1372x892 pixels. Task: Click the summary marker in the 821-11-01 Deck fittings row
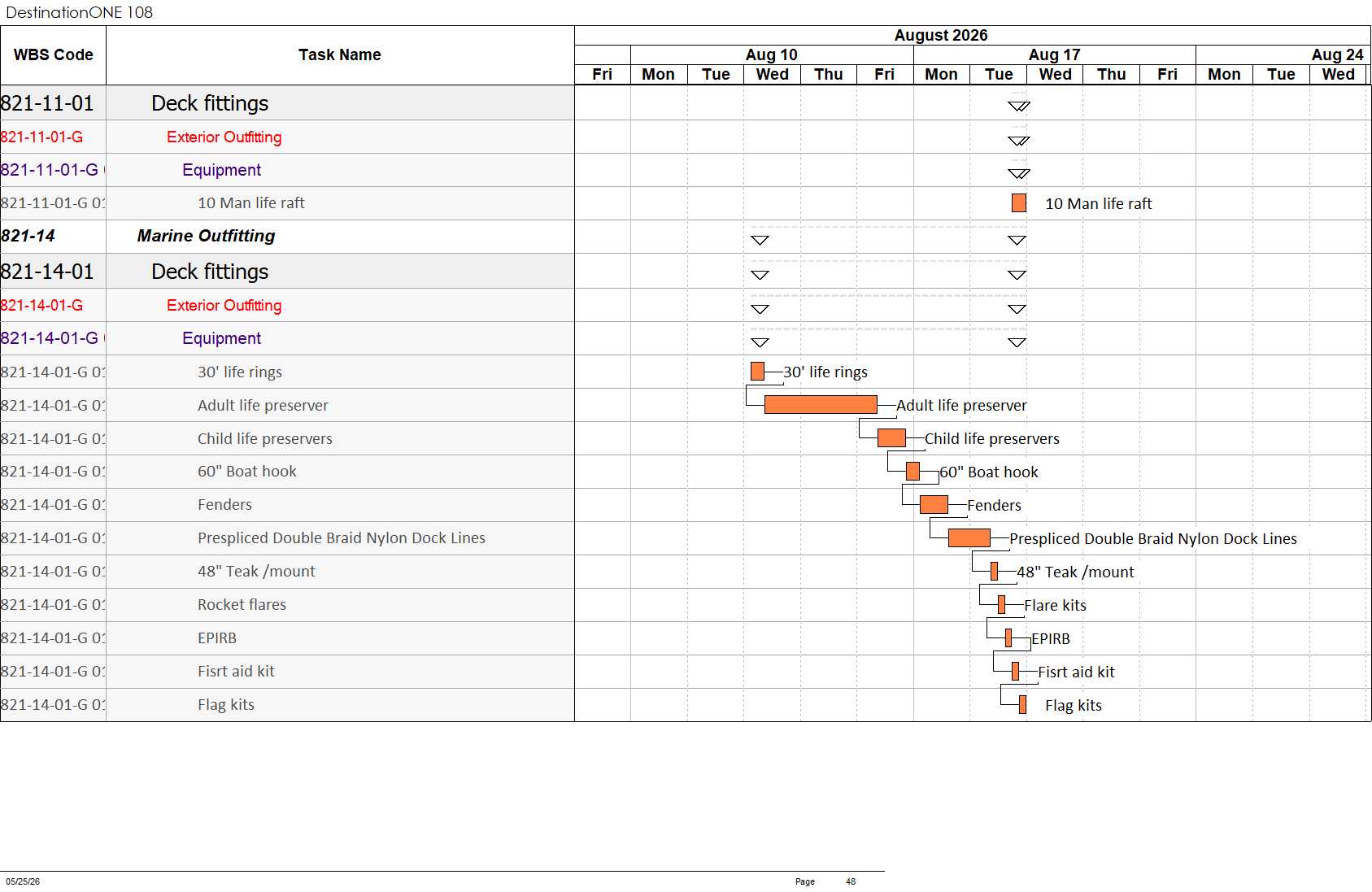(x=1018, y=106)
